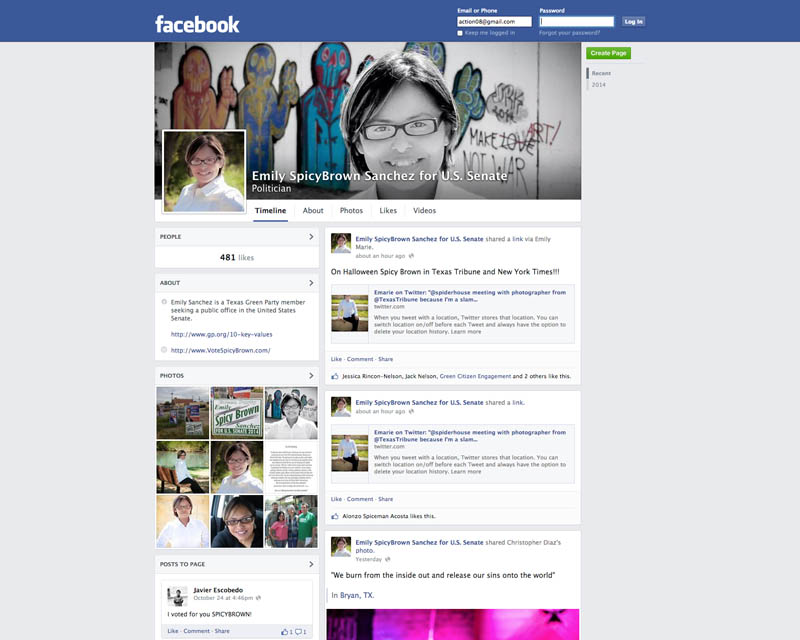Open the page profile picture
800x640 pixels.
(x=204, y=171)
